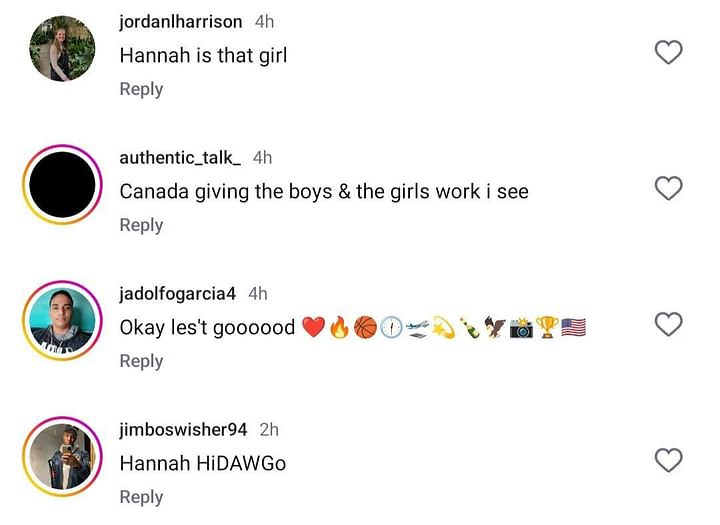Open jimboswisher94's mirror selfie avatar
720x525 pixels.
(62, 456)
